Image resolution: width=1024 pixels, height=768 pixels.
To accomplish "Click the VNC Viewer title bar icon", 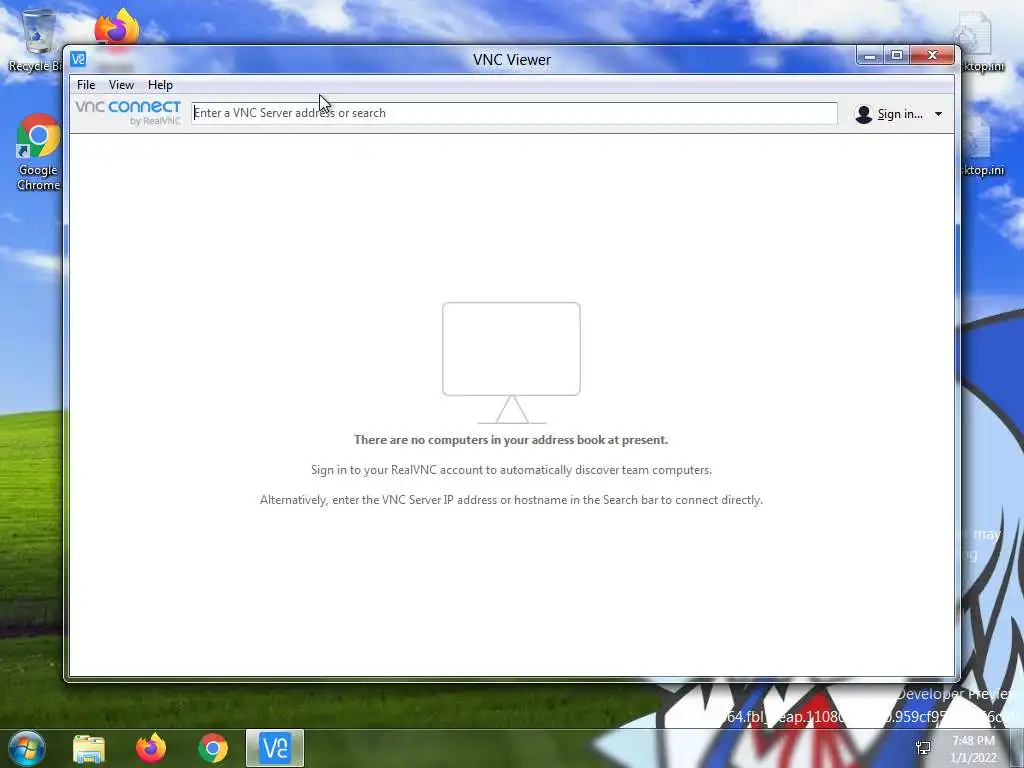I will tap(78, 59).
